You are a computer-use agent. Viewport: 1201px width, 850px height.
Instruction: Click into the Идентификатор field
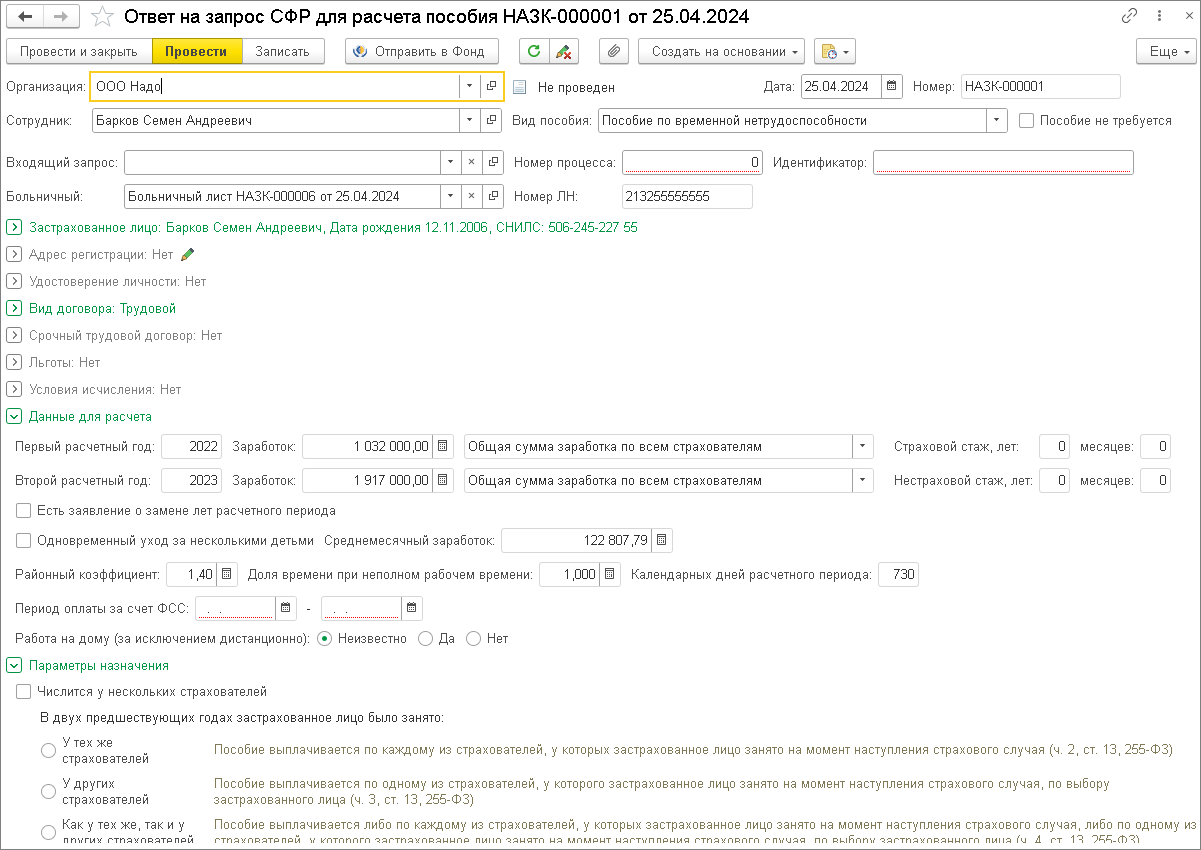coord(1003,162)
